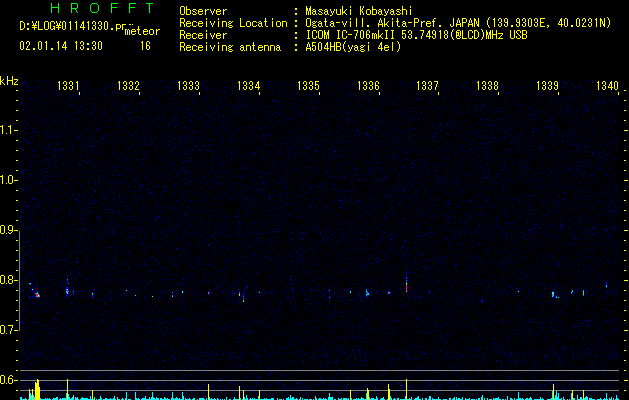Click the HROFFT program title
Screen dimensions: 629x400
[103, 8]
